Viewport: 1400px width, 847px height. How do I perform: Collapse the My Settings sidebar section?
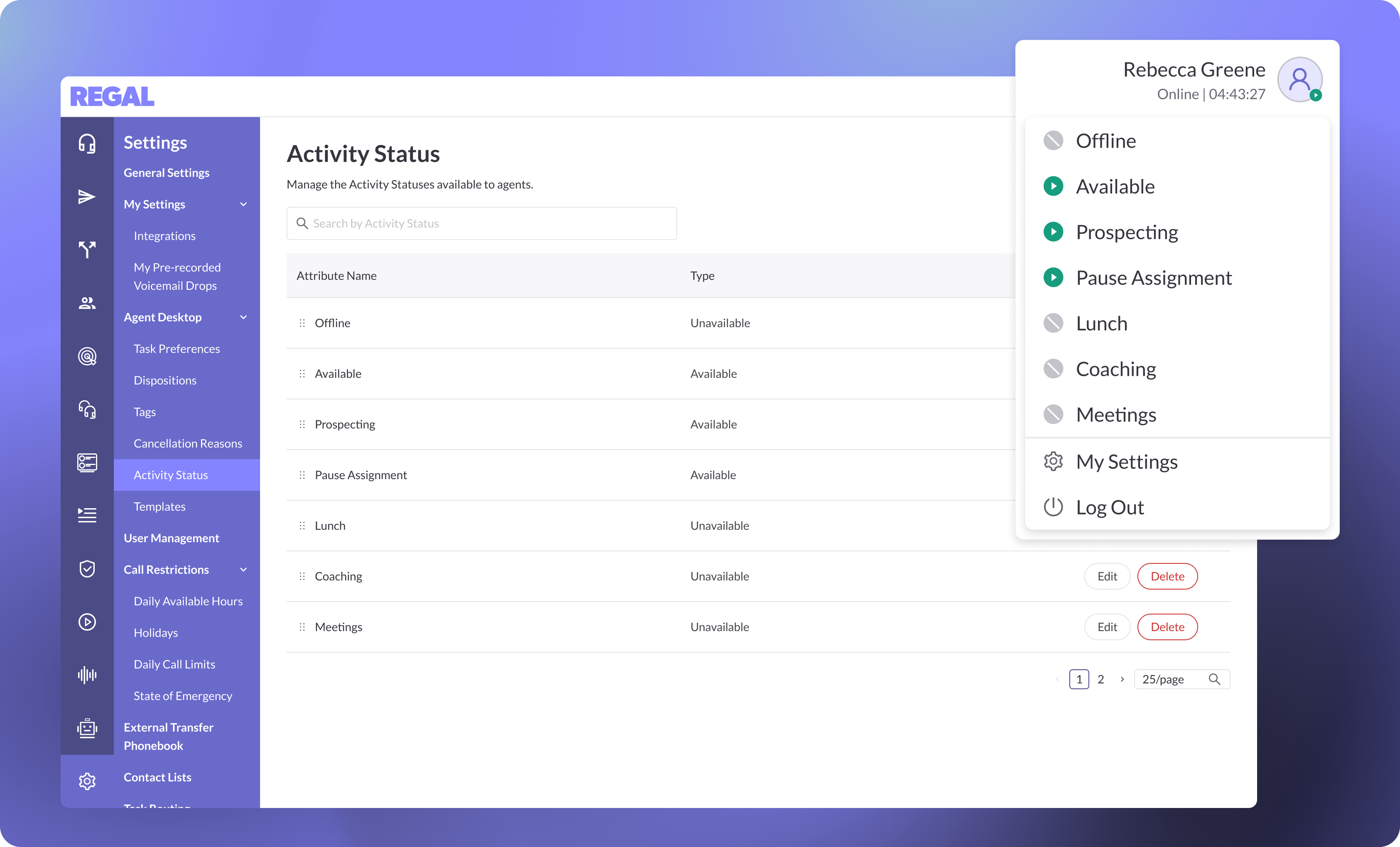243,204
